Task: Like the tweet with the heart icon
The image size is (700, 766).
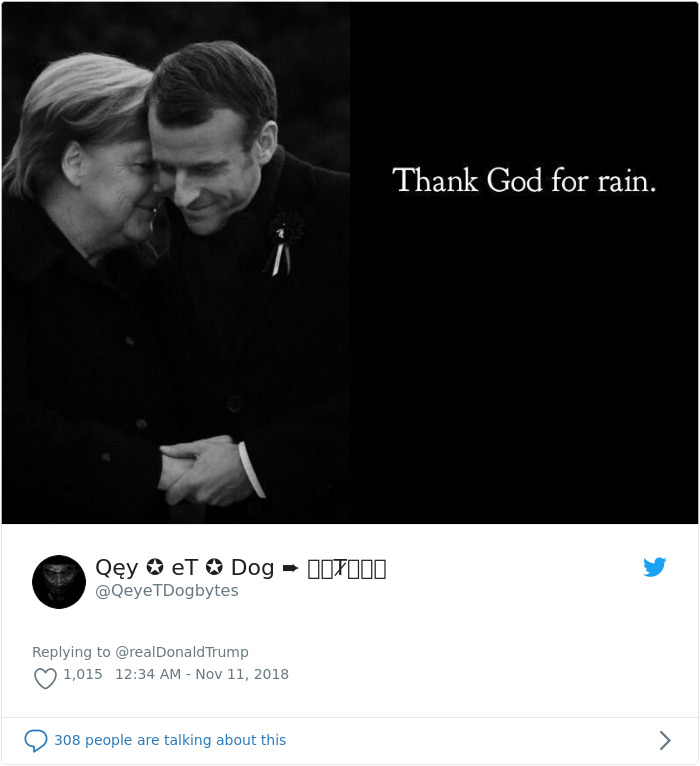Action: coord(45,679)
